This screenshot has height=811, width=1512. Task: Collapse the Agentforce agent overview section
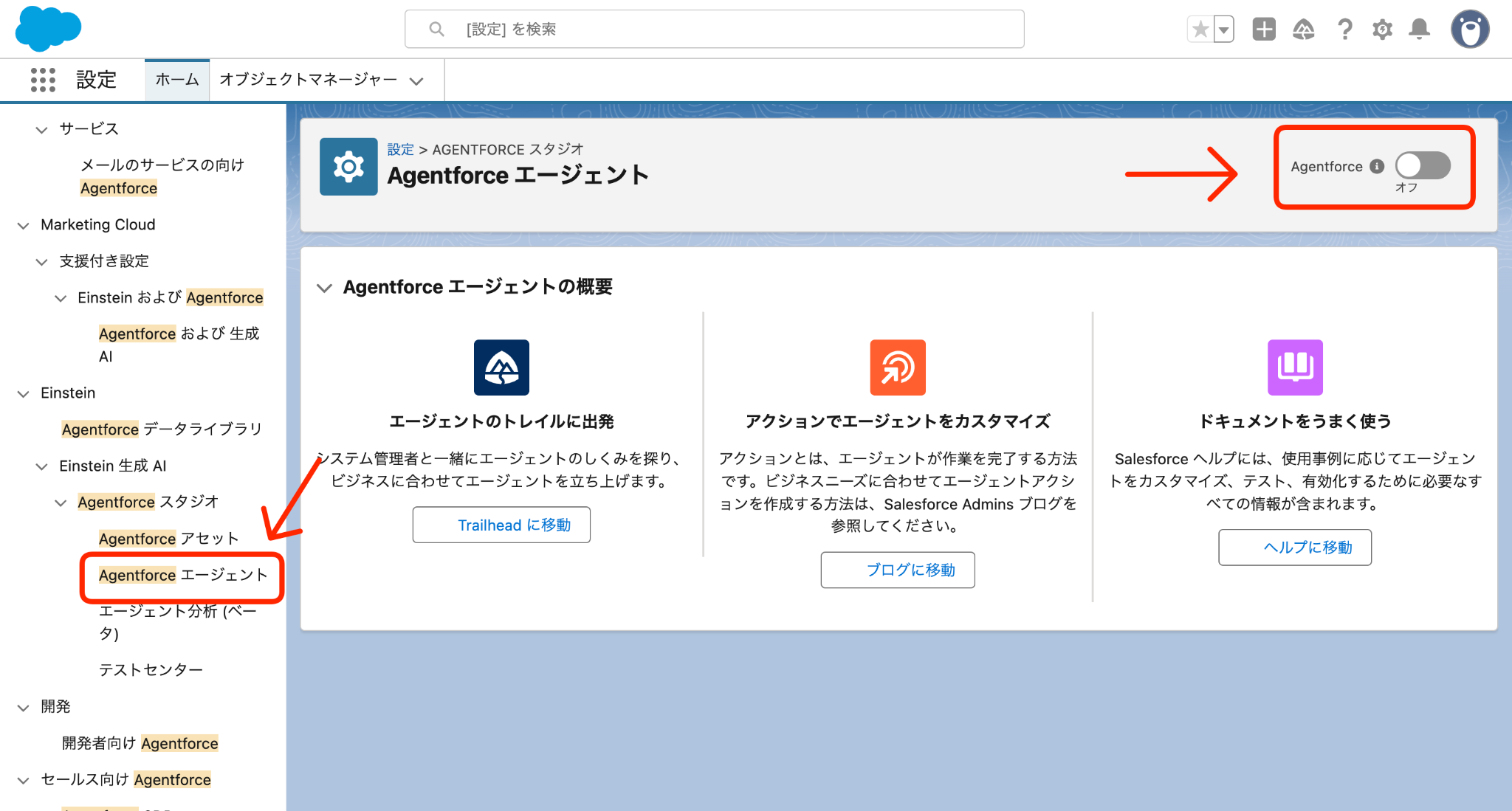324,288
